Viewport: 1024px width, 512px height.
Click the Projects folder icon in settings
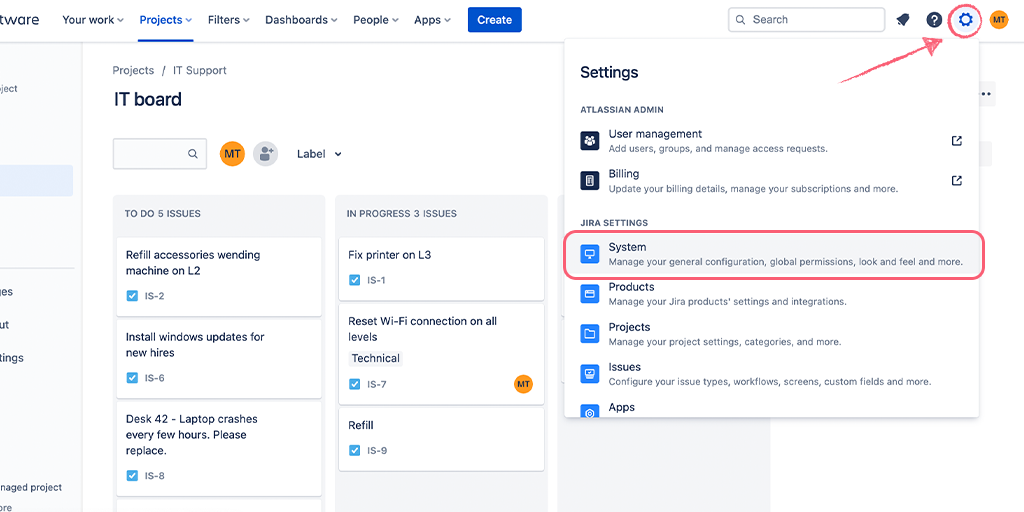(590, 334)
